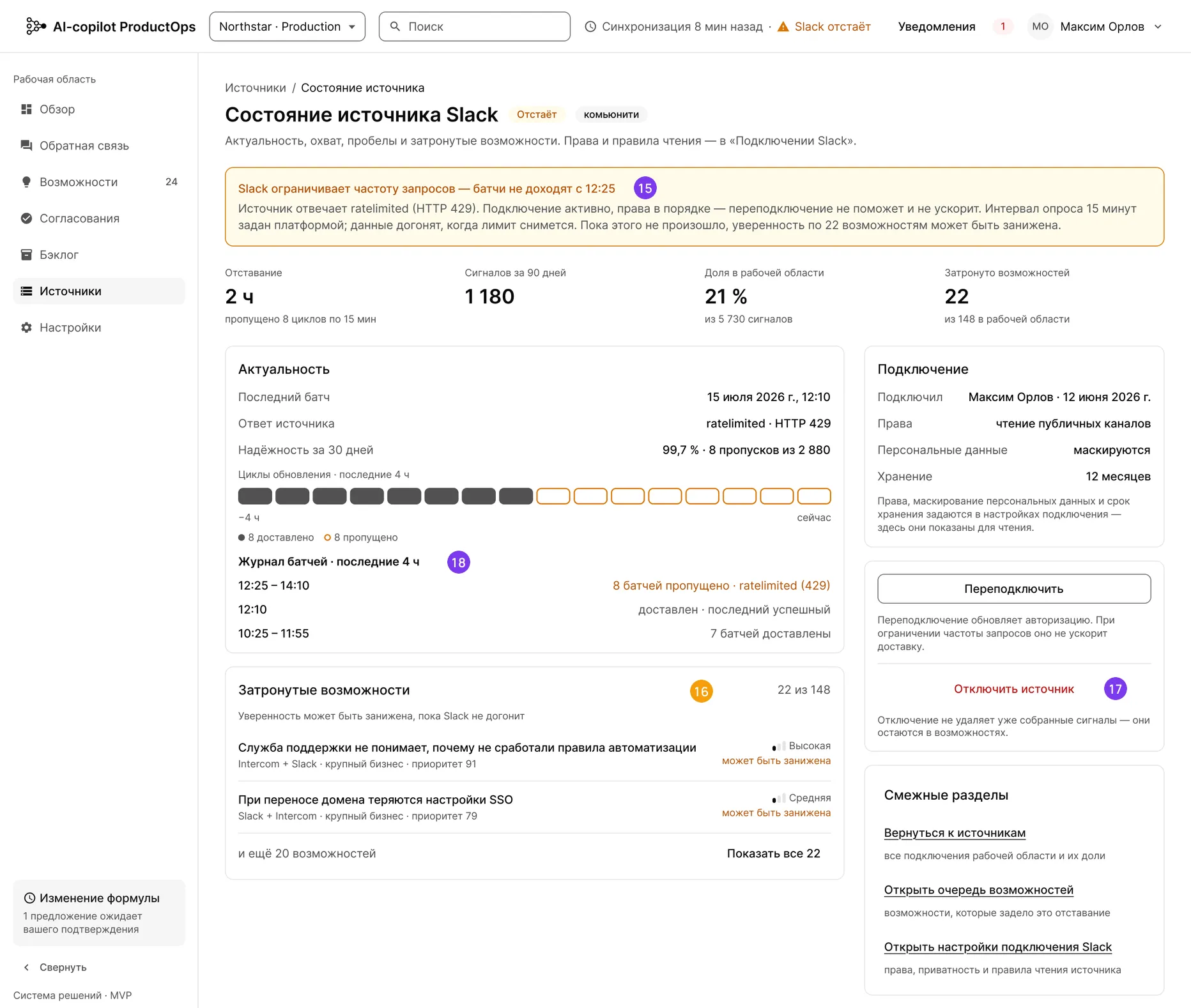The image size is (1191, 1008).
Task: Navigate to Согласования
Action: (99, 218)
